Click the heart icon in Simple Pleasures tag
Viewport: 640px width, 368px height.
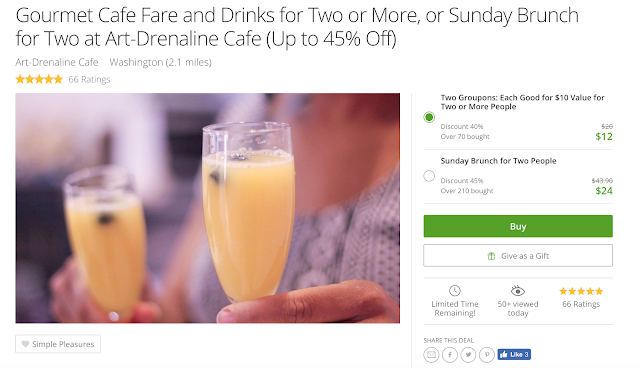(25, 344)
